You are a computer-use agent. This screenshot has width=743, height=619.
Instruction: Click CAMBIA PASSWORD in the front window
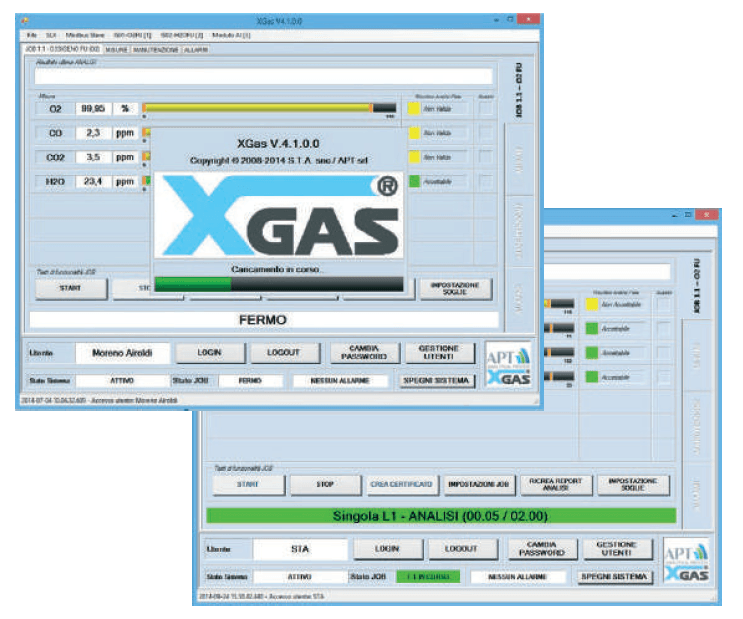(364, 353)
